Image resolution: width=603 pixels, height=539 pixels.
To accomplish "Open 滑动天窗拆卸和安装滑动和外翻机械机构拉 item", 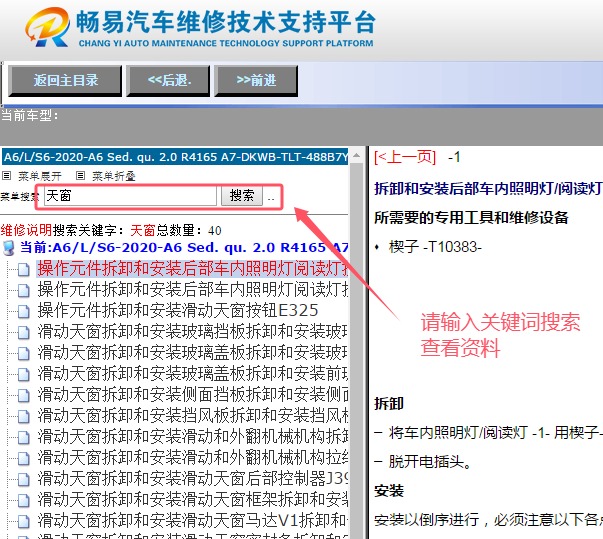I will coord(193,457).
